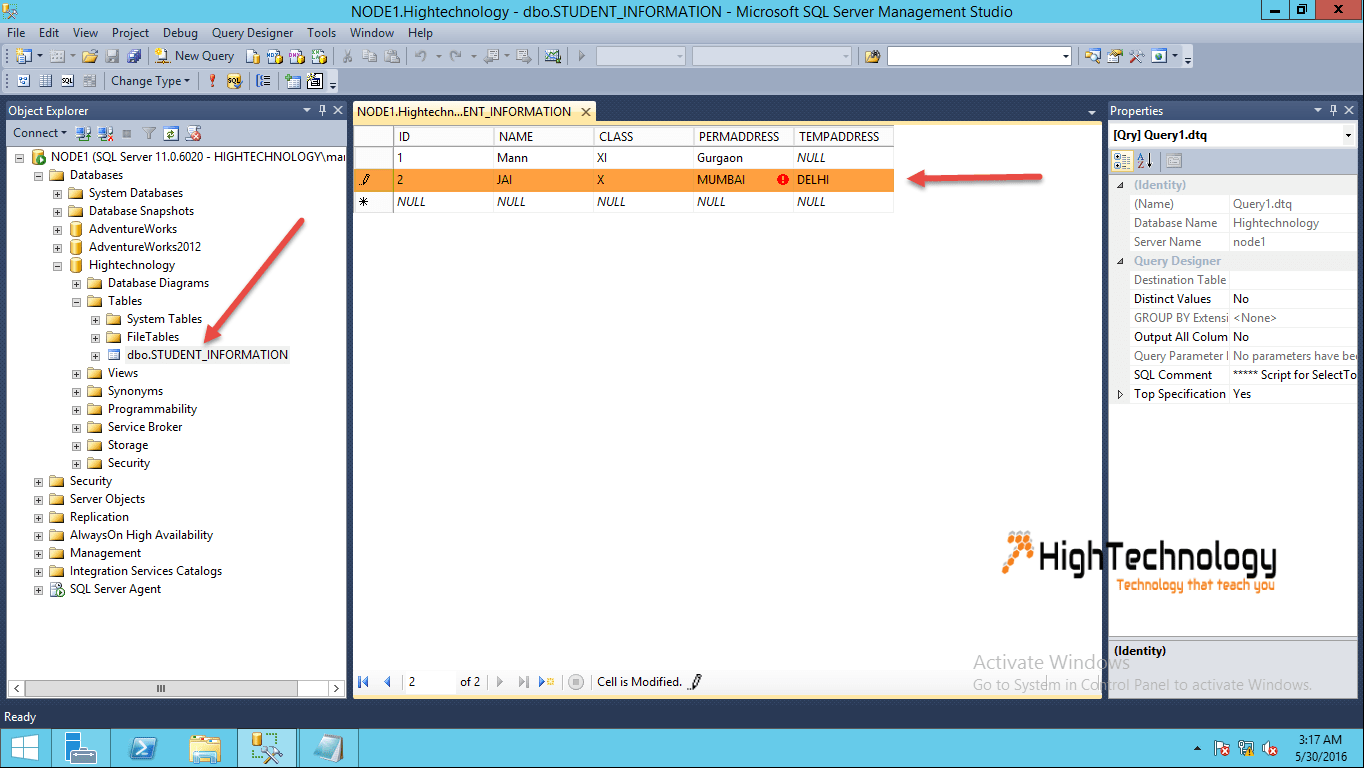Click the Solution Explorer toolbar icon
Screen dimensions: 1364x768
tap(1092, 56)
